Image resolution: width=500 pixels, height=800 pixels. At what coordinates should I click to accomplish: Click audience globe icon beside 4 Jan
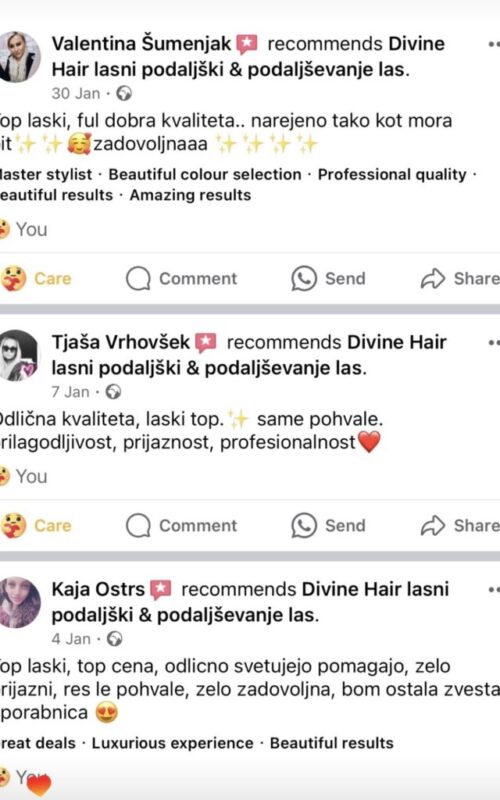[114, 639]
